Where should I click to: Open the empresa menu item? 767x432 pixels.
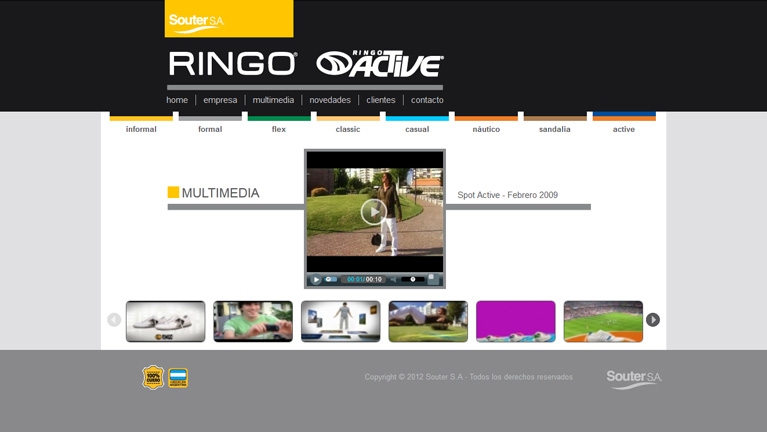220,100
